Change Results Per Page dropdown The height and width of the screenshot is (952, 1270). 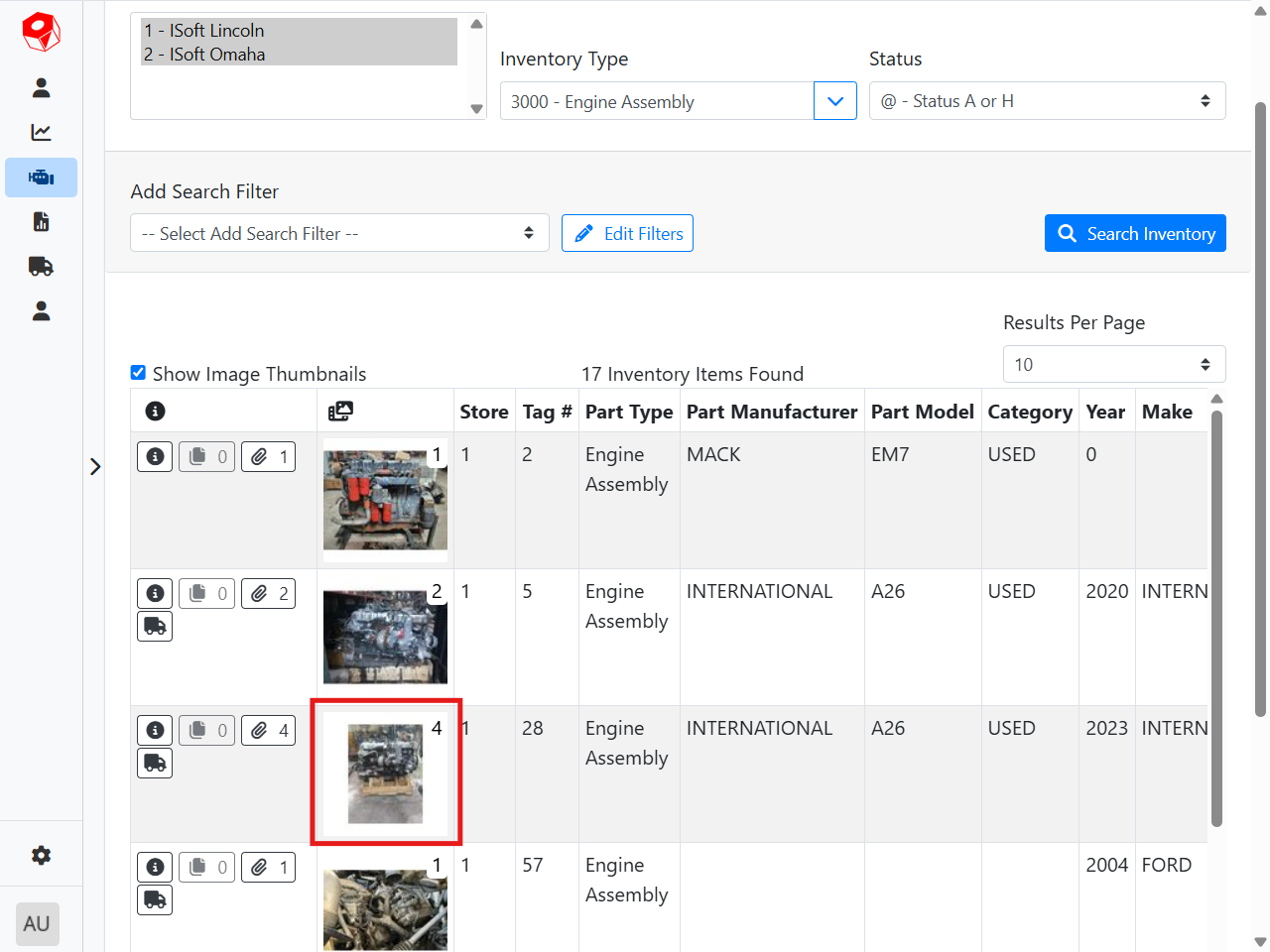coord(1113,364)
